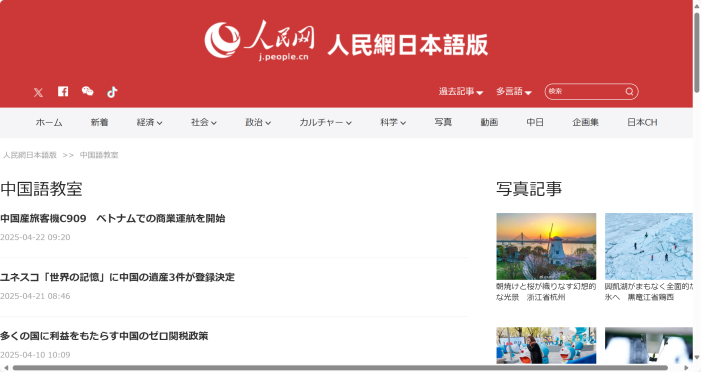Open the 写真 navigation item
This screenshot has width=701, height=372.
pos(443,123)
